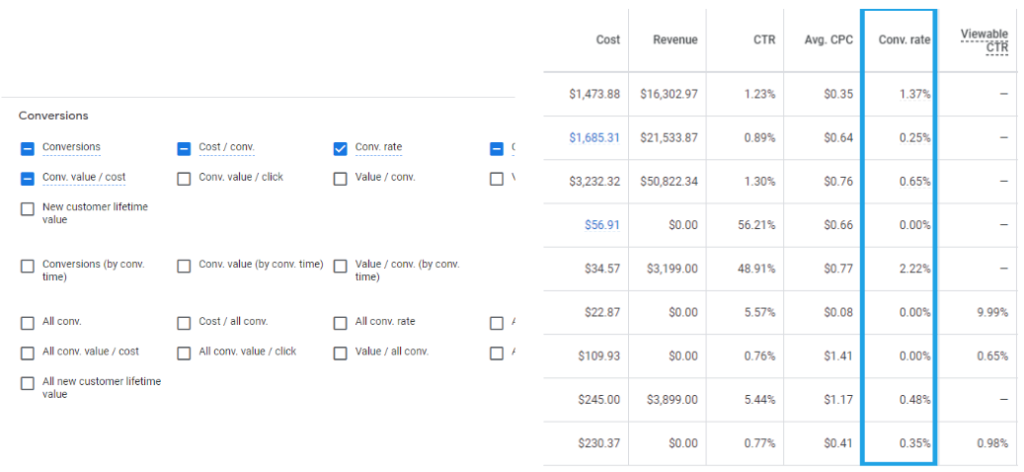Check the Cost / all conv. box
The height and width of the screenshot is (472, 1024).
pos(184,323)
